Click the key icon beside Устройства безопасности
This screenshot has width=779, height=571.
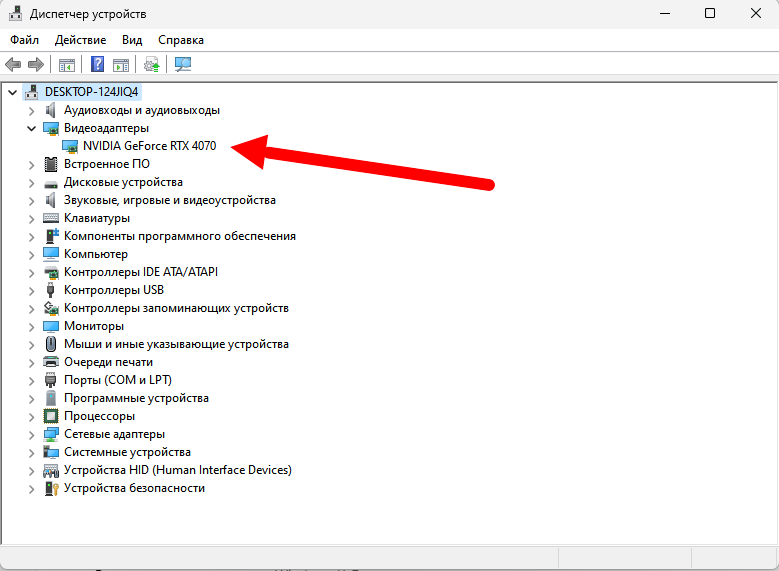(52, 488)
